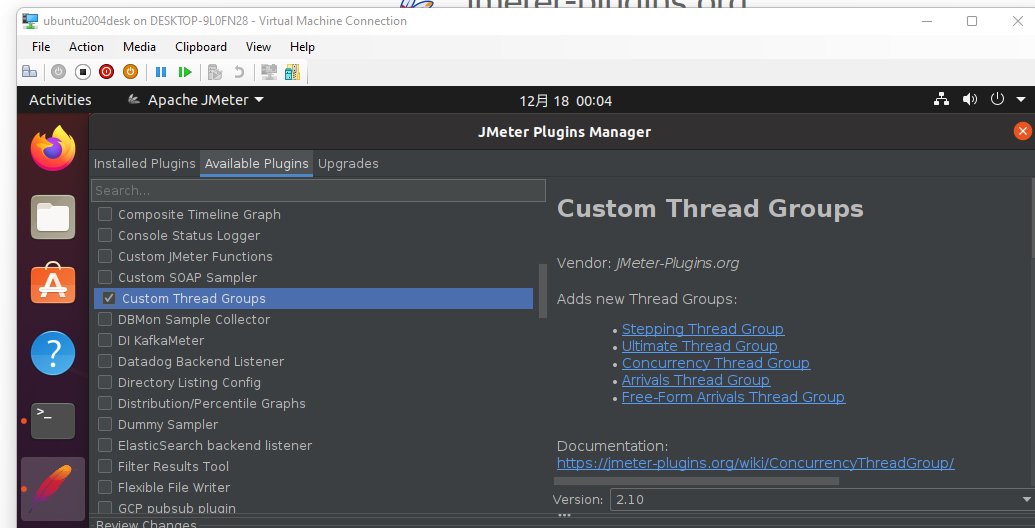
Task: Open the File menu
Action: tap(41, 47)
